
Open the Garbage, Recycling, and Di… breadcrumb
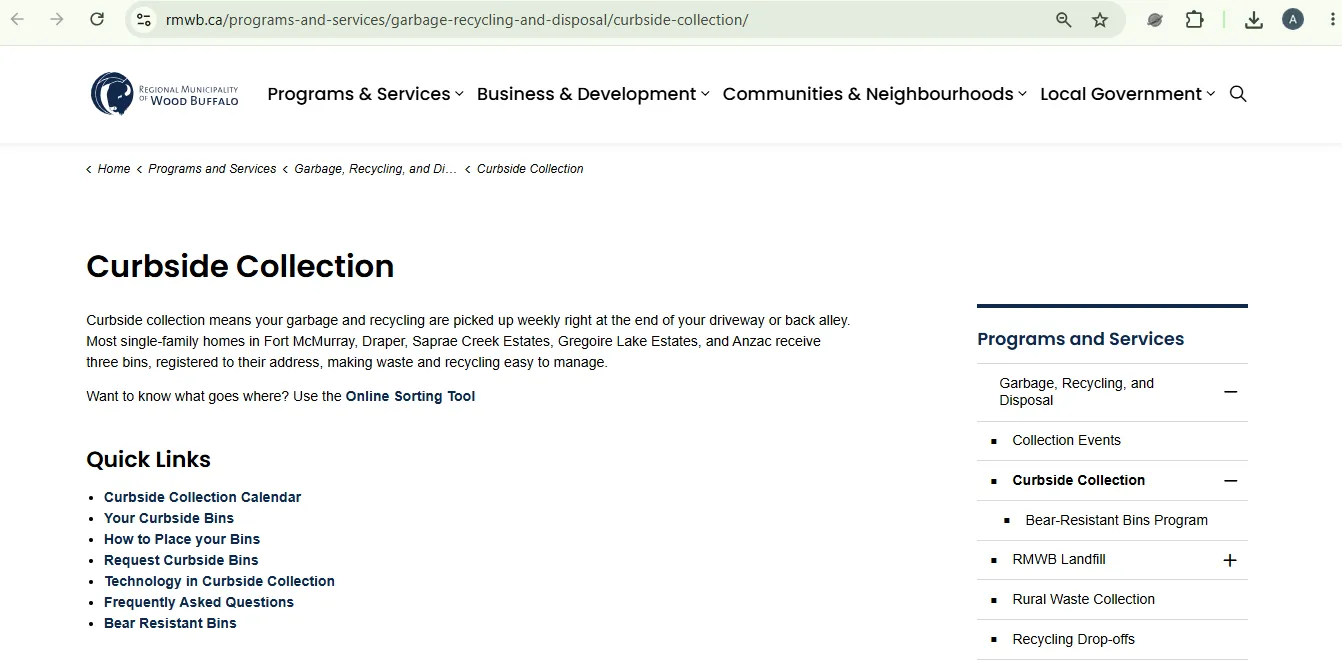pyautogui.click(x=375, y=169)
